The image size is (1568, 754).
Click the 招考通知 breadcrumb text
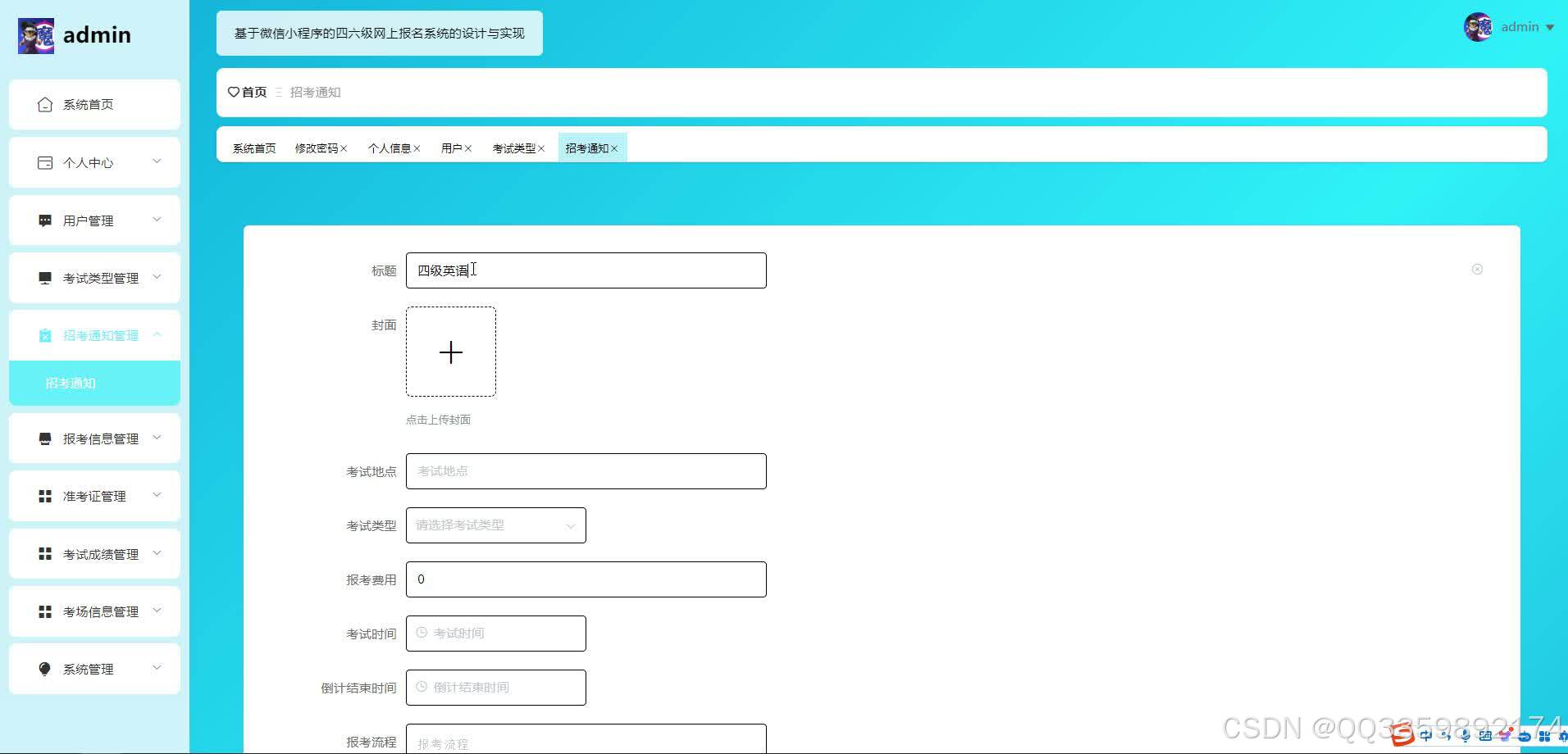(316, 92)
